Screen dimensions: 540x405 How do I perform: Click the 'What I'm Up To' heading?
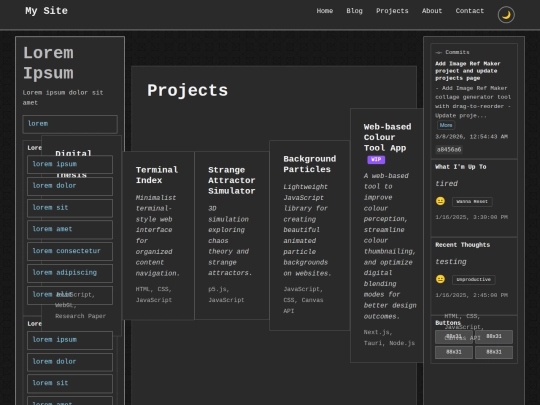click(x=460, y=167)
